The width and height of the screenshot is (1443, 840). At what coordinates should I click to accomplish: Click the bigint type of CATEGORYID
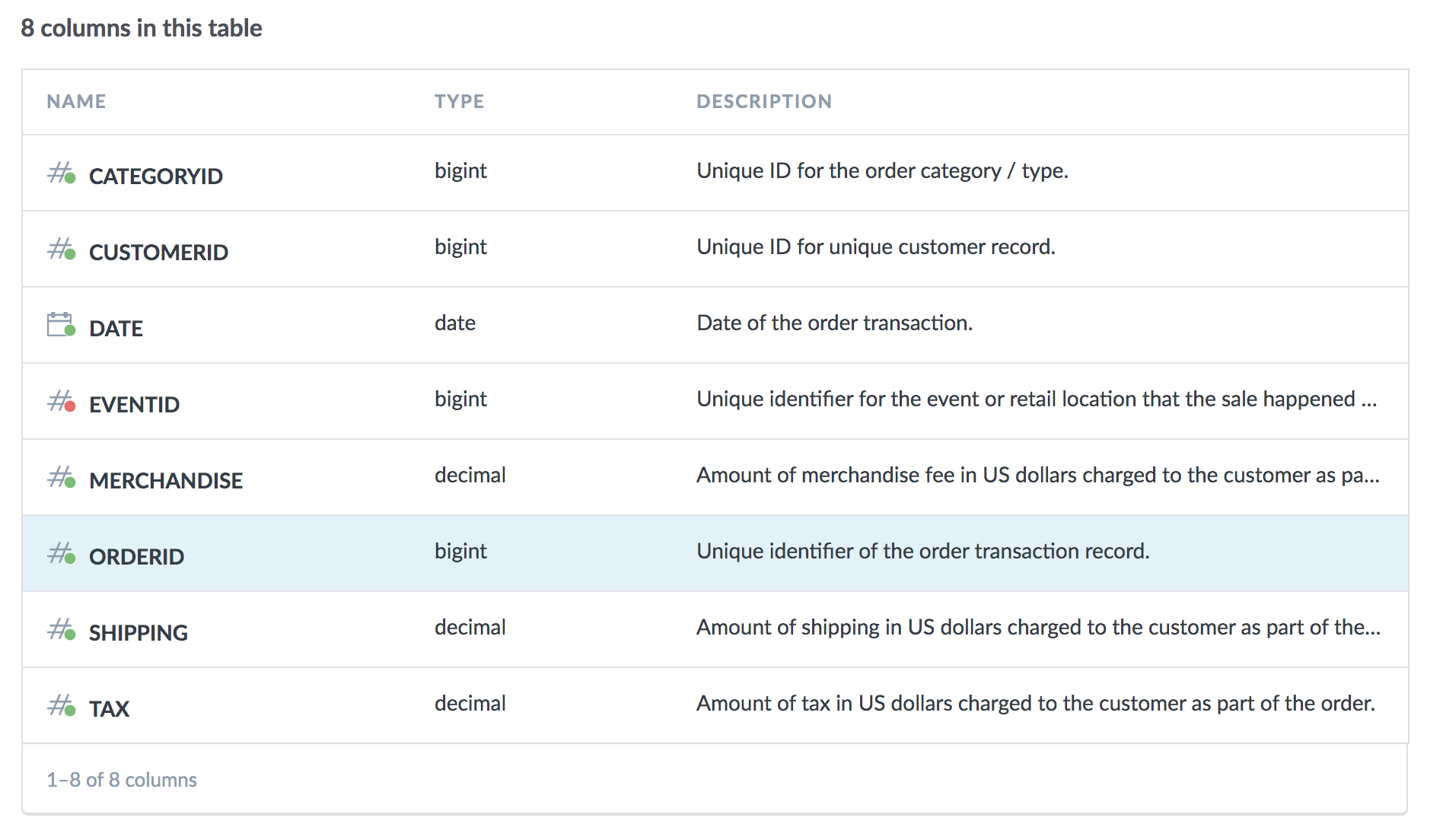coord(460,171)
